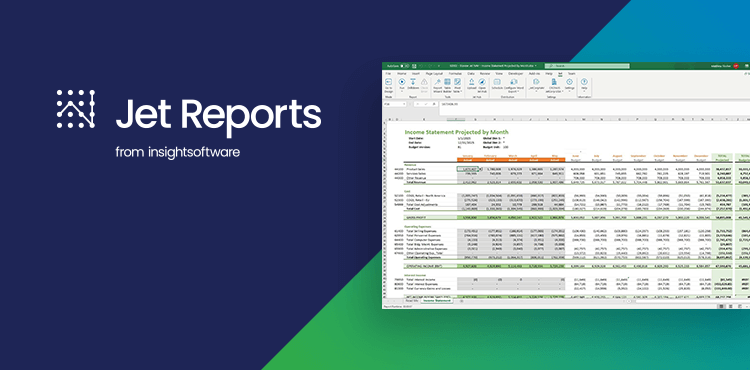Click the 'Operating Expenses' section heading

(x=418, y=227)
